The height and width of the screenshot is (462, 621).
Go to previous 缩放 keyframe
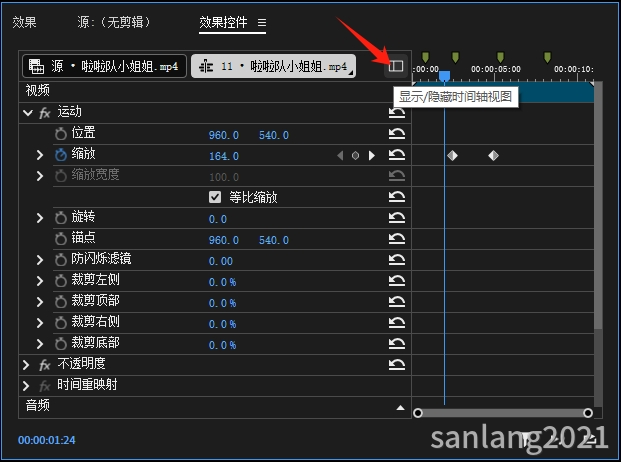point(340,156)
